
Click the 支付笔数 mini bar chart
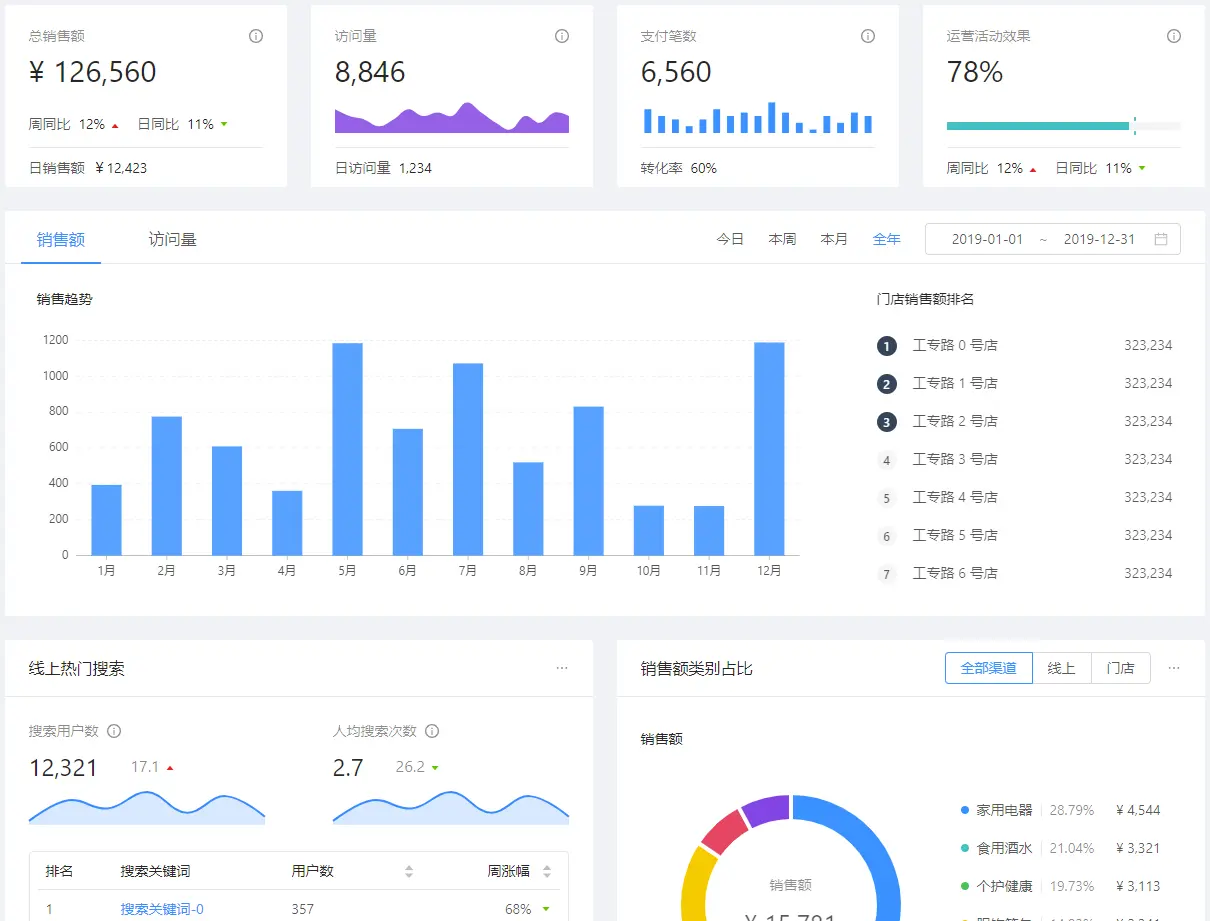coord(758,118)
